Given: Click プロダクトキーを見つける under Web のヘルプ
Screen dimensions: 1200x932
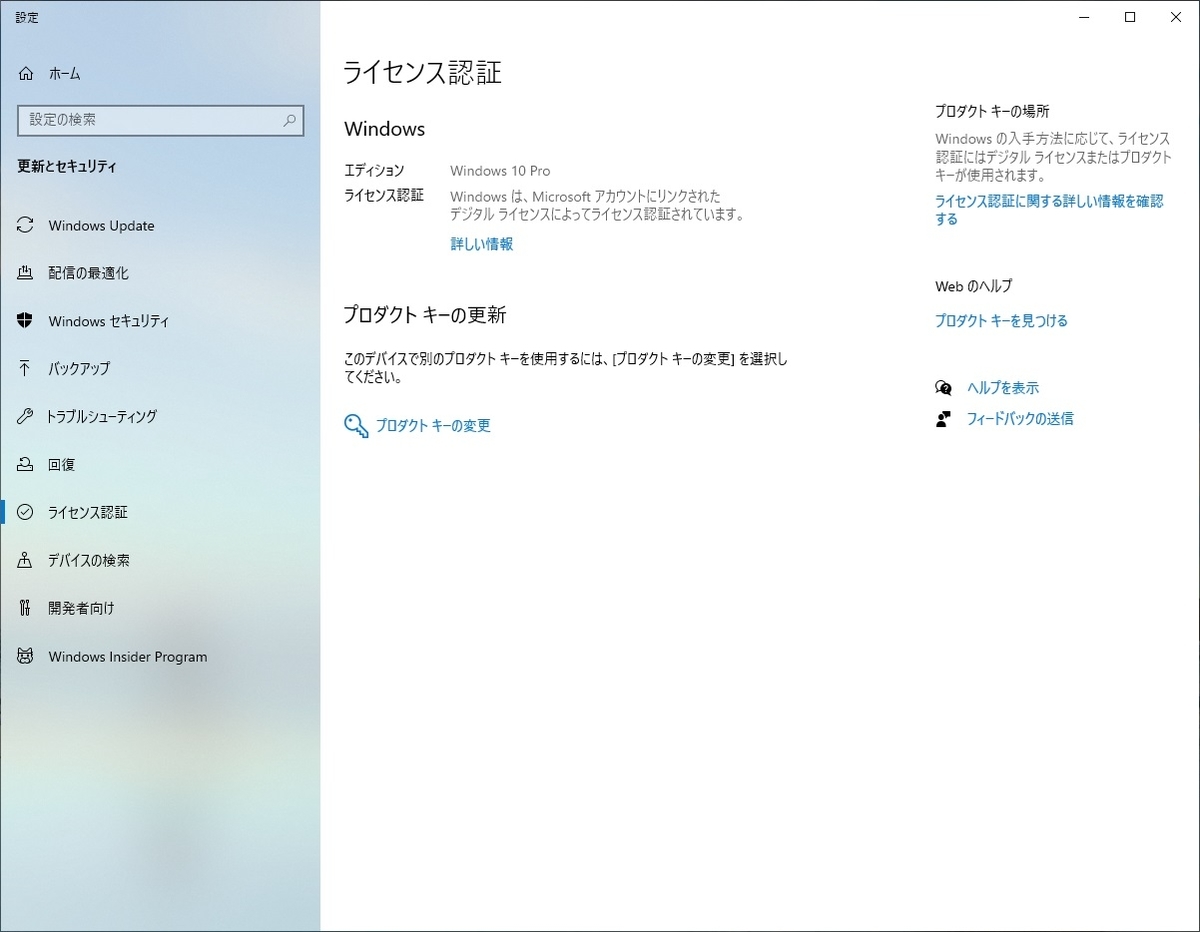Looking at the screenshot, I should [x=1000, y=320].
